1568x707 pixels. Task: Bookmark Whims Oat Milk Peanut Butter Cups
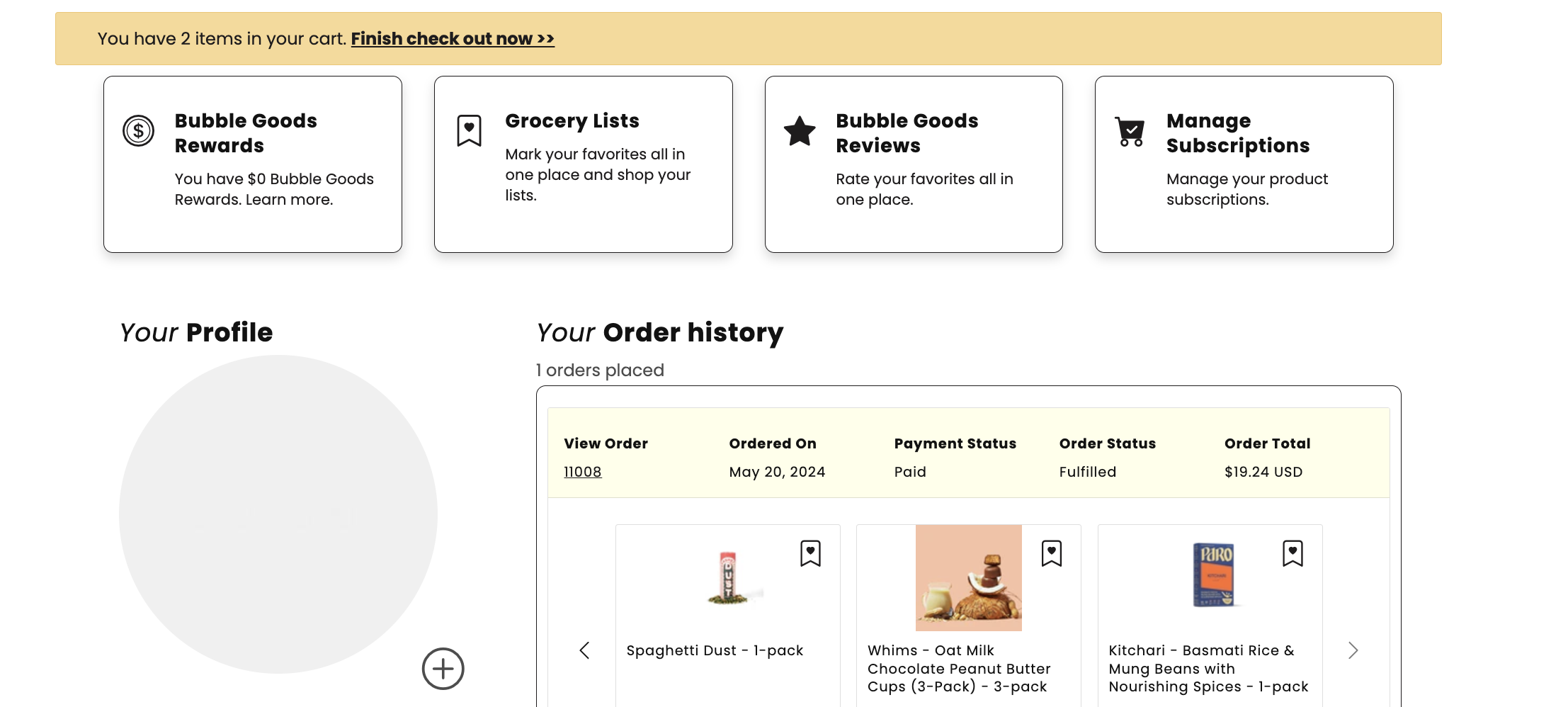pyautogui.click(x=1052, y=553)
